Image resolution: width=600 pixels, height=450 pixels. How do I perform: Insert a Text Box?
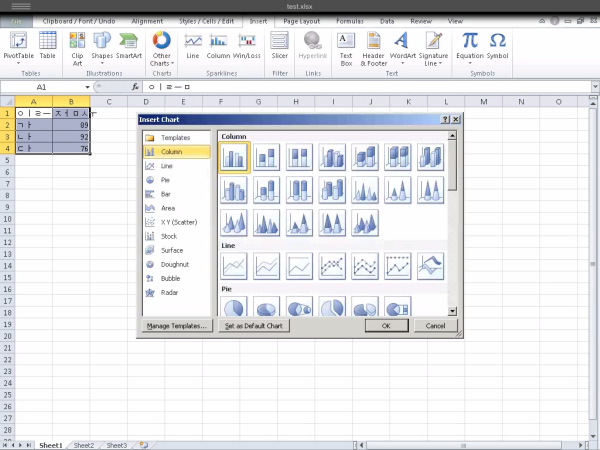coord(346,49)
